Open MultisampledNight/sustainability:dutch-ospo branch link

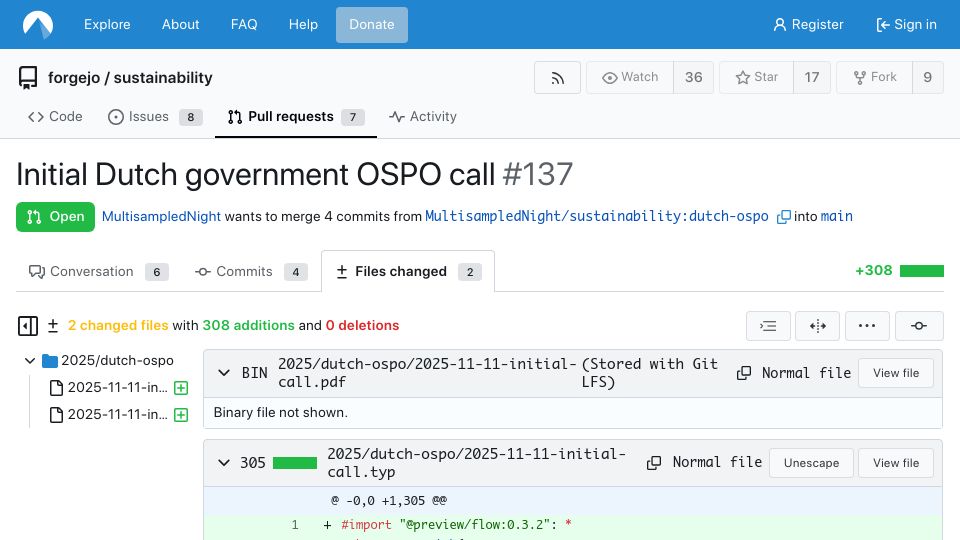click(x=597, y=217)
